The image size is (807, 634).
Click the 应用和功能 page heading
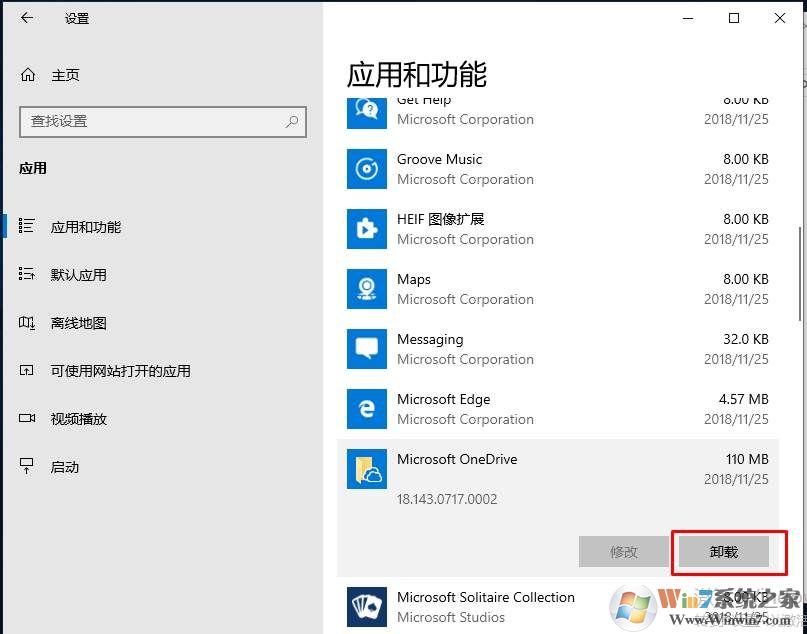[x=416, y=75]
